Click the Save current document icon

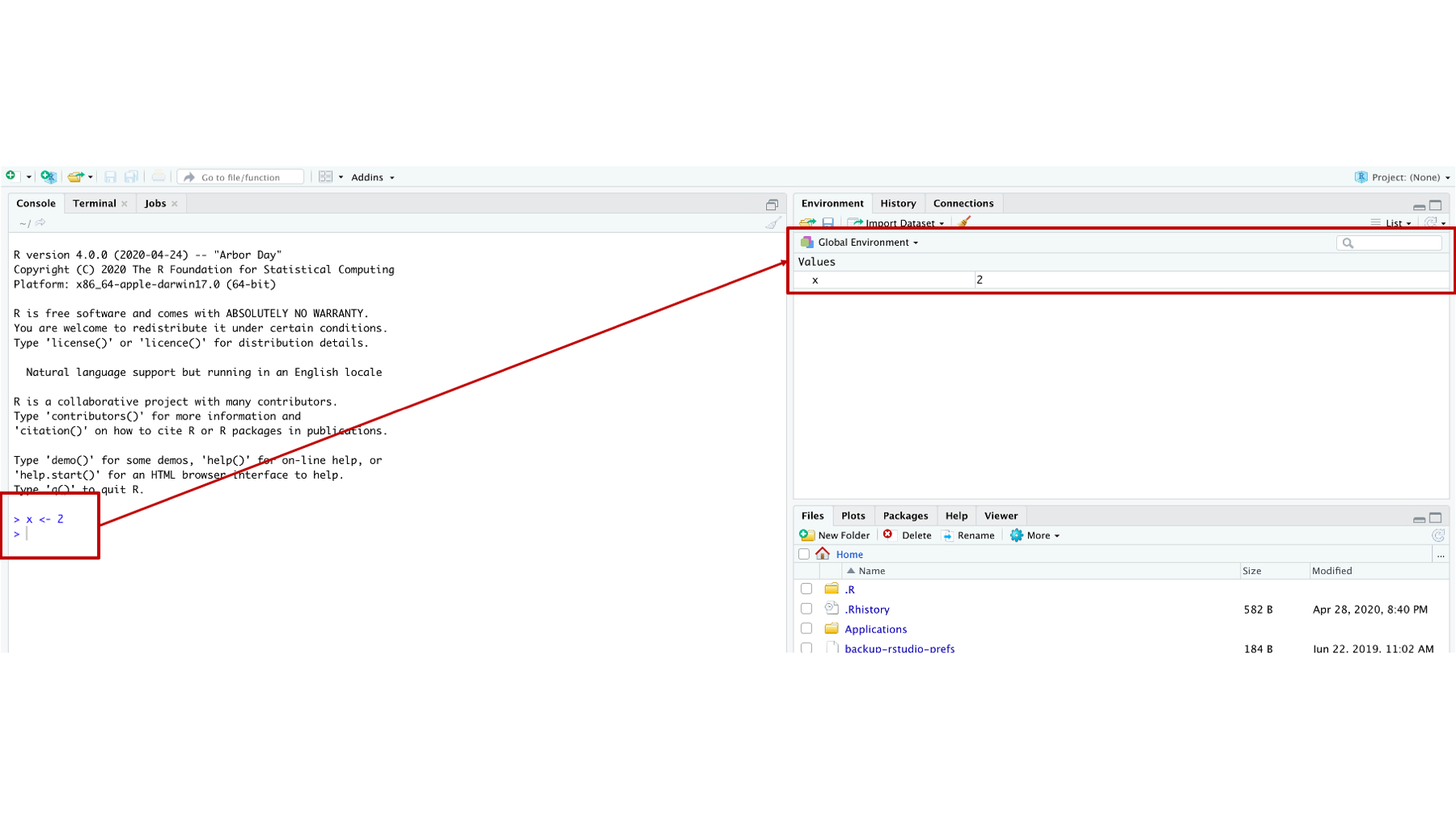pos(110,176)
